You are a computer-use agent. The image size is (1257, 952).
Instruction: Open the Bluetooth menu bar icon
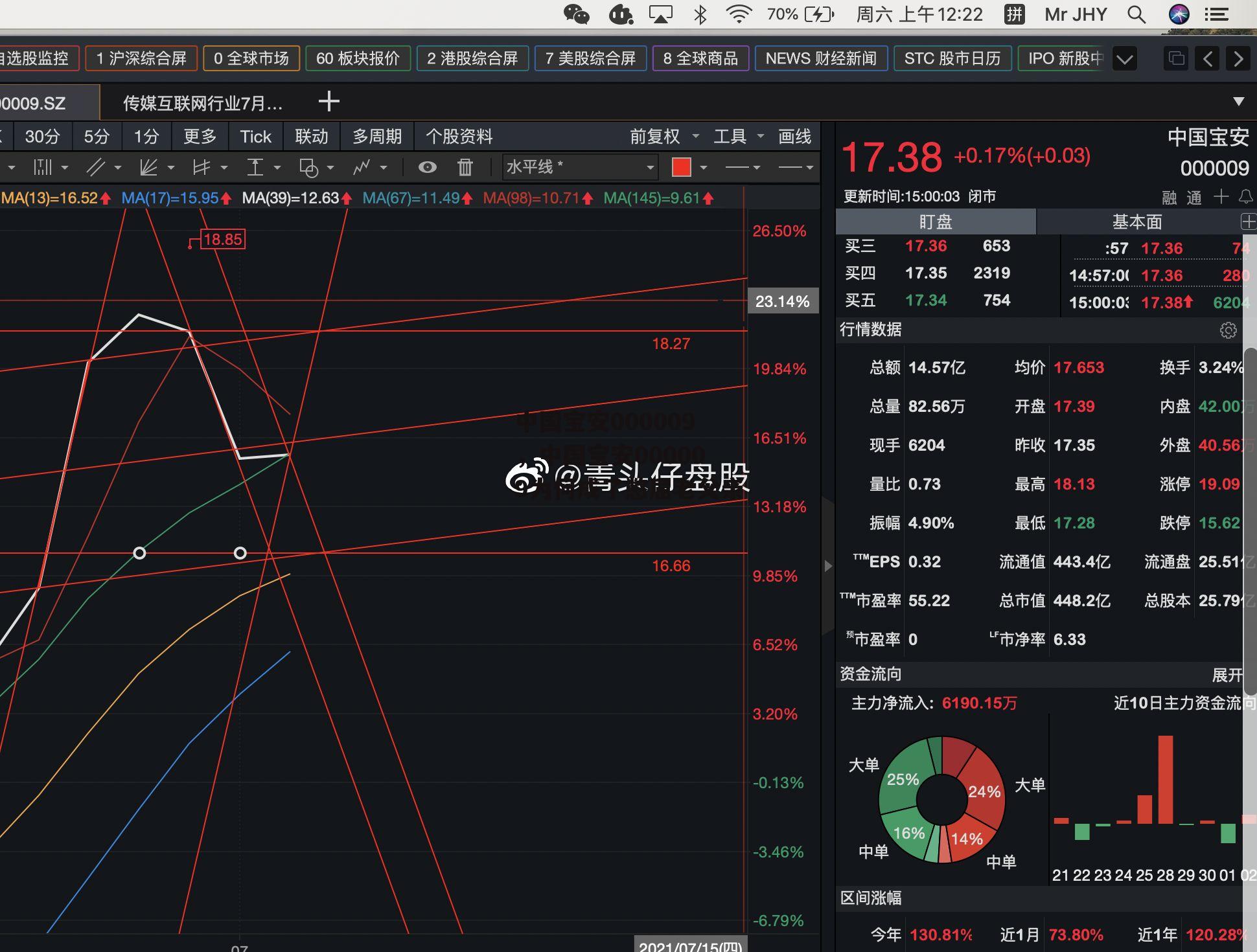tap(700, 14)
